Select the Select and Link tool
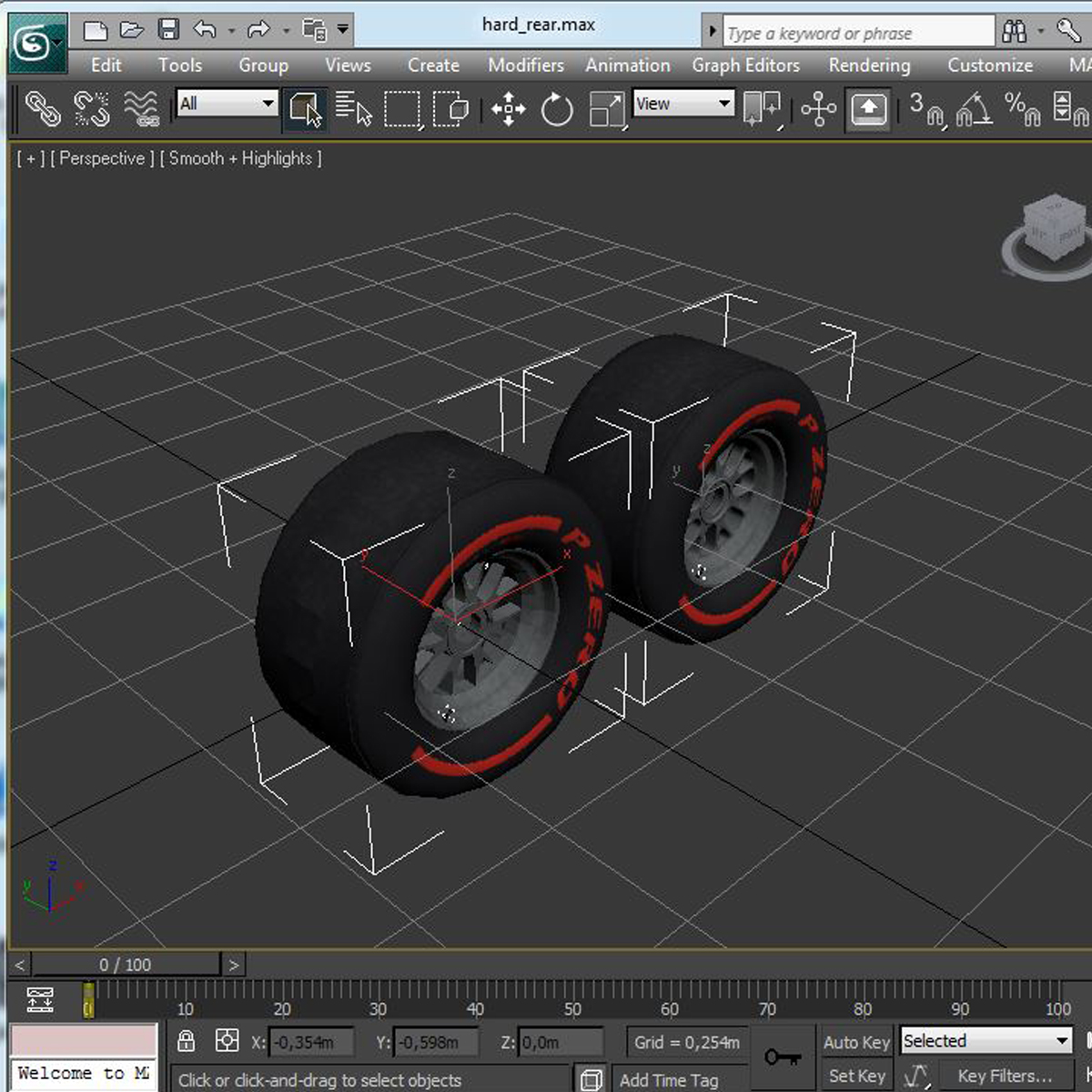Viewport: 1092px width, 1092px height. pyautogui.click(x=42, y=109)
